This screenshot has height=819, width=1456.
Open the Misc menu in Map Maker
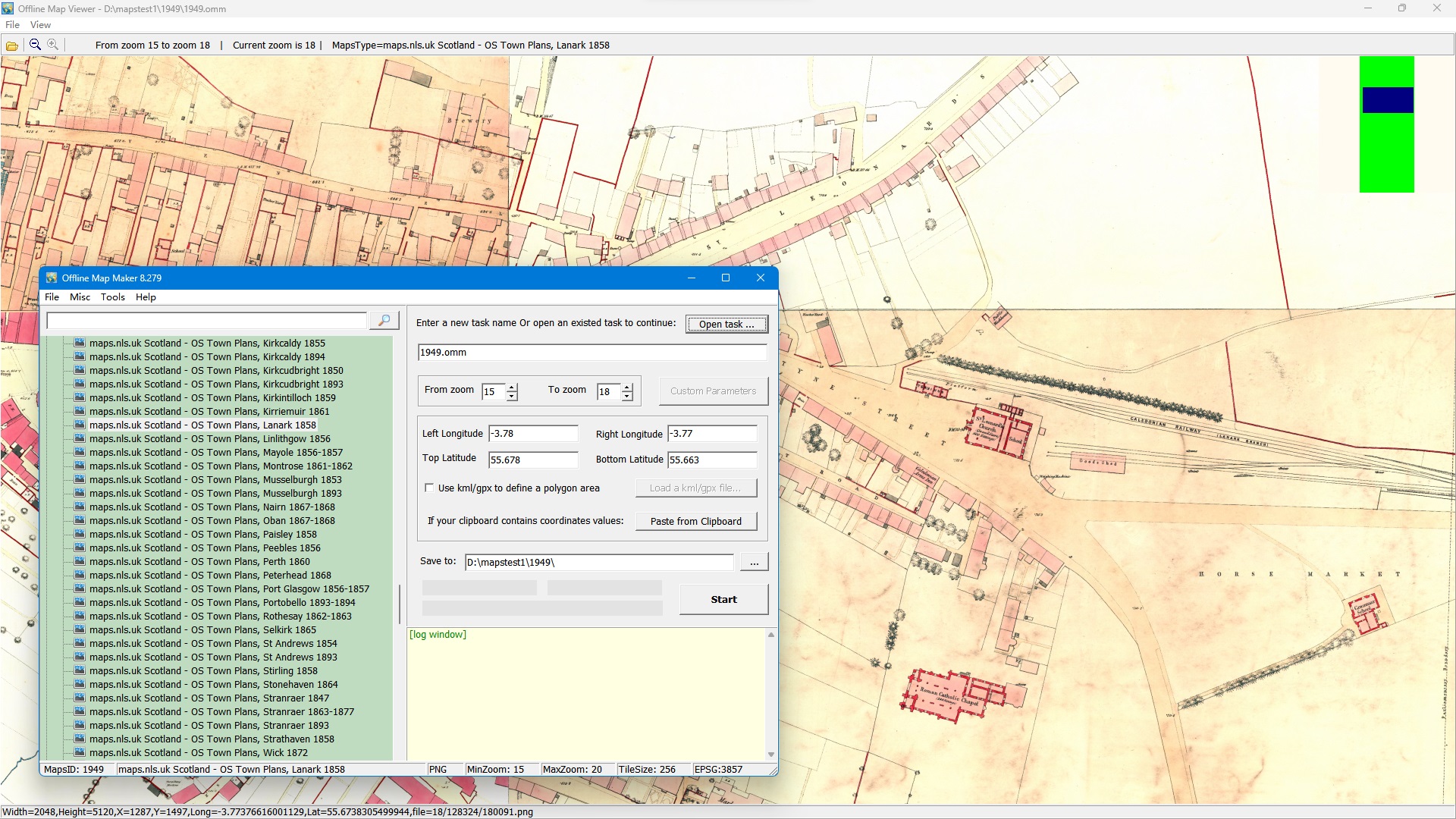pos(80,297)
